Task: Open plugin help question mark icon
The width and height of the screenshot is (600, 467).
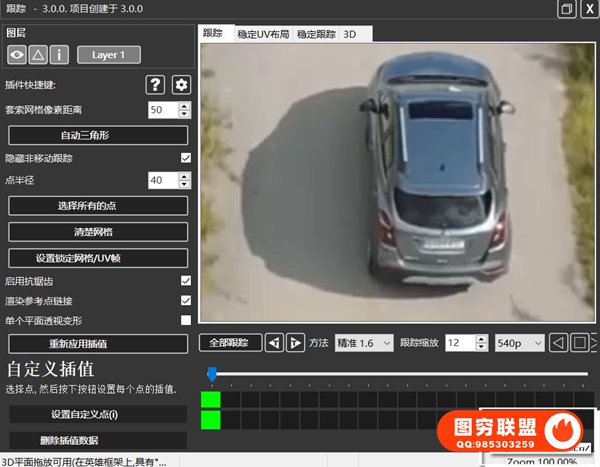Action: pos(155,84)
